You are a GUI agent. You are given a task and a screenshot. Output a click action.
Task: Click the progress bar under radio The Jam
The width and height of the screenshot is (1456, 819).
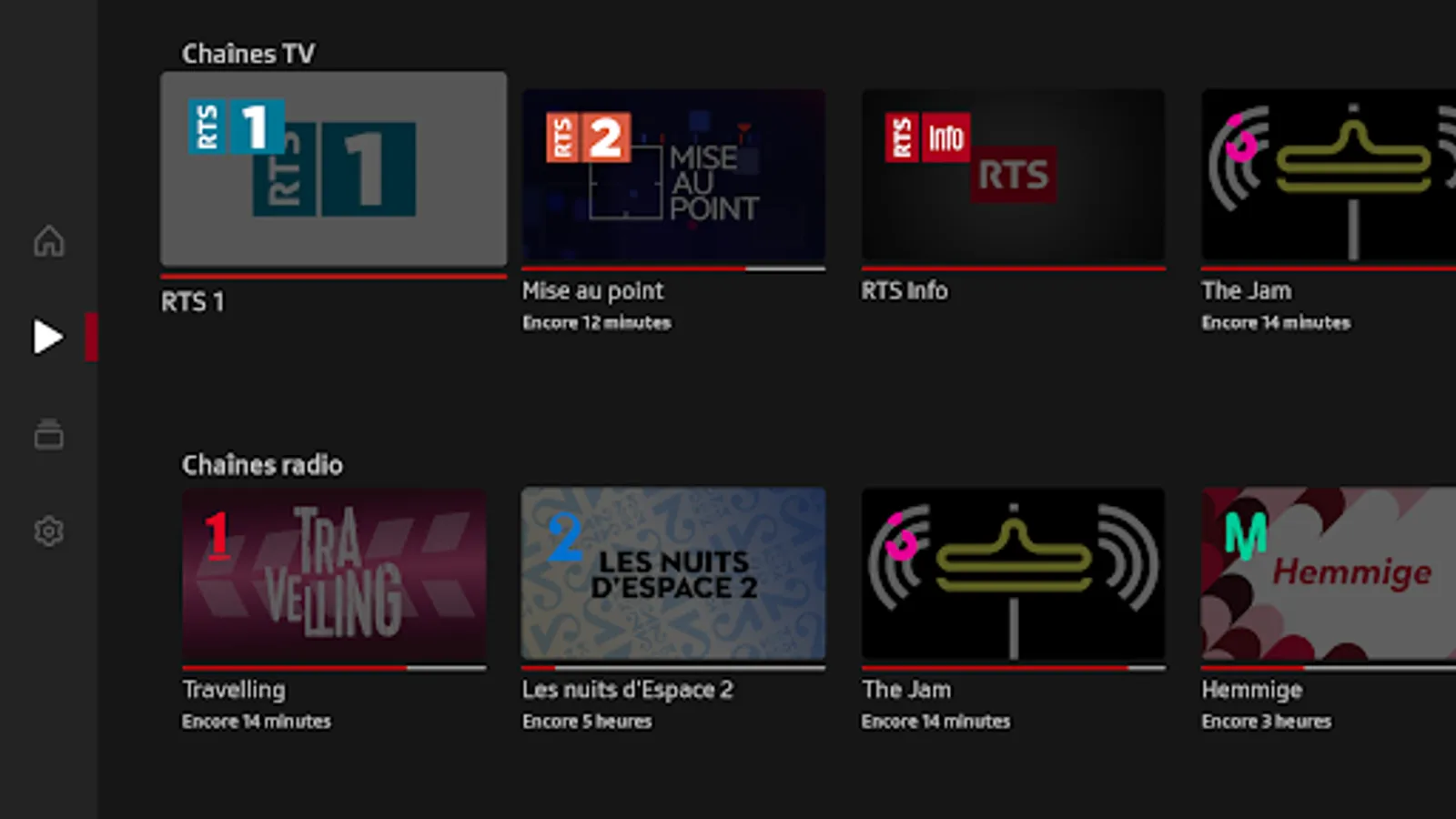click(x=1013, y=668)
